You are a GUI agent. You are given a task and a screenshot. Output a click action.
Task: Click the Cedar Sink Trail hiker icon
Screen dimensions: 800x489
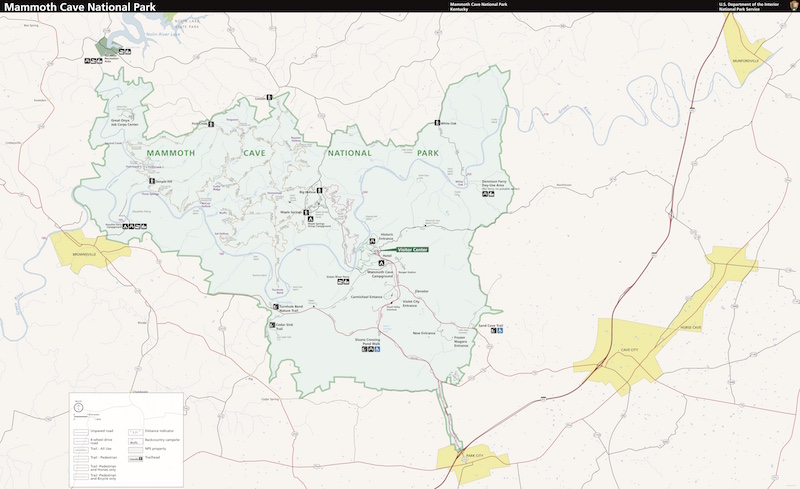click(x=272, y=325)
